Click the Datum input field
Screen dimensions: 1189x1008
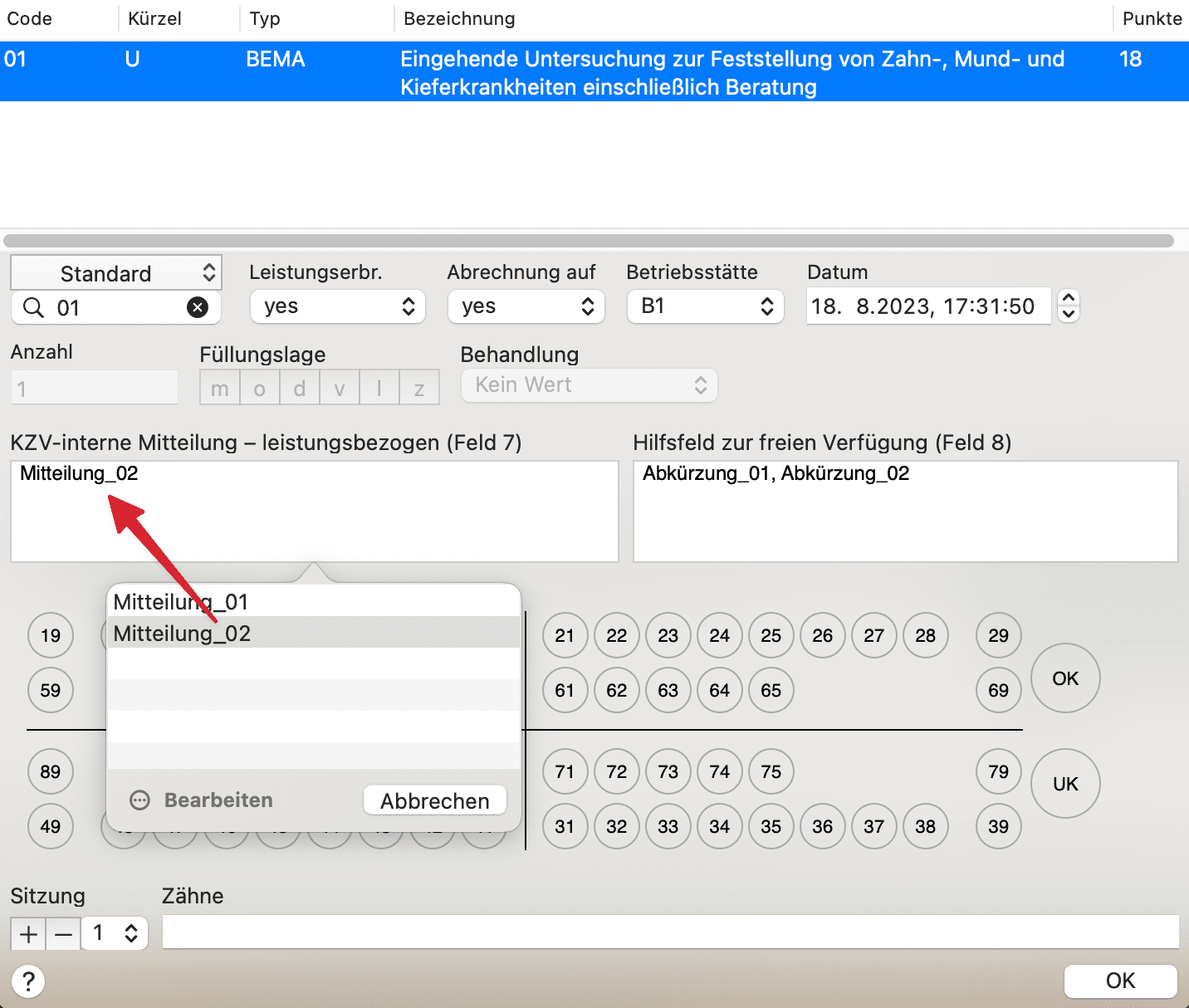click(x=928, y=306)
